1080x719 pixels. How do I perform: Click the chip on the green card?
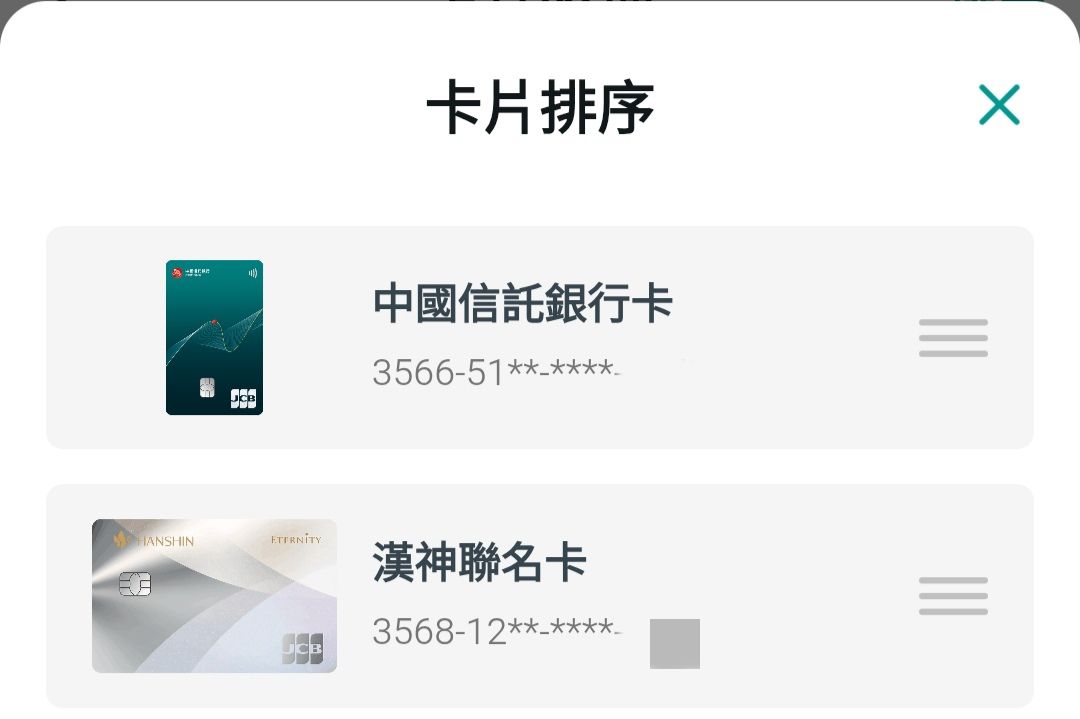click(207, 387)
